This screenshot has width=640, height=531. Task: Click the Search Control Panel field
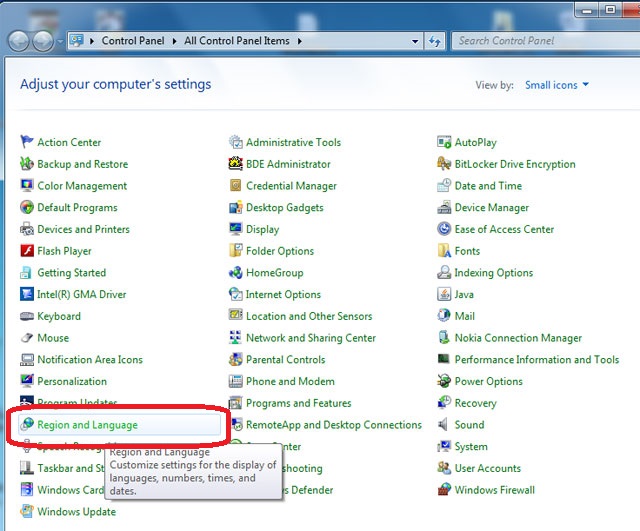tap(545, 41)
